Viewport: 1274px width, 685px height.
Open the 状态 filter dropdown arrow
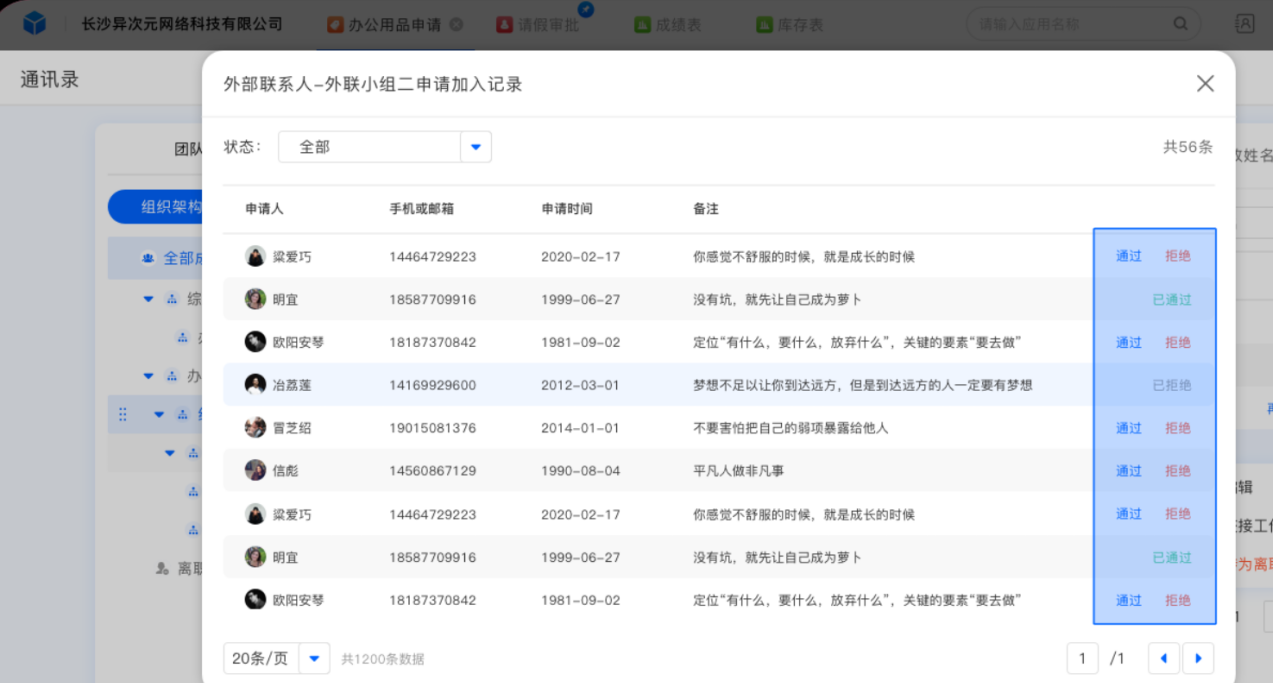(476, 147)
